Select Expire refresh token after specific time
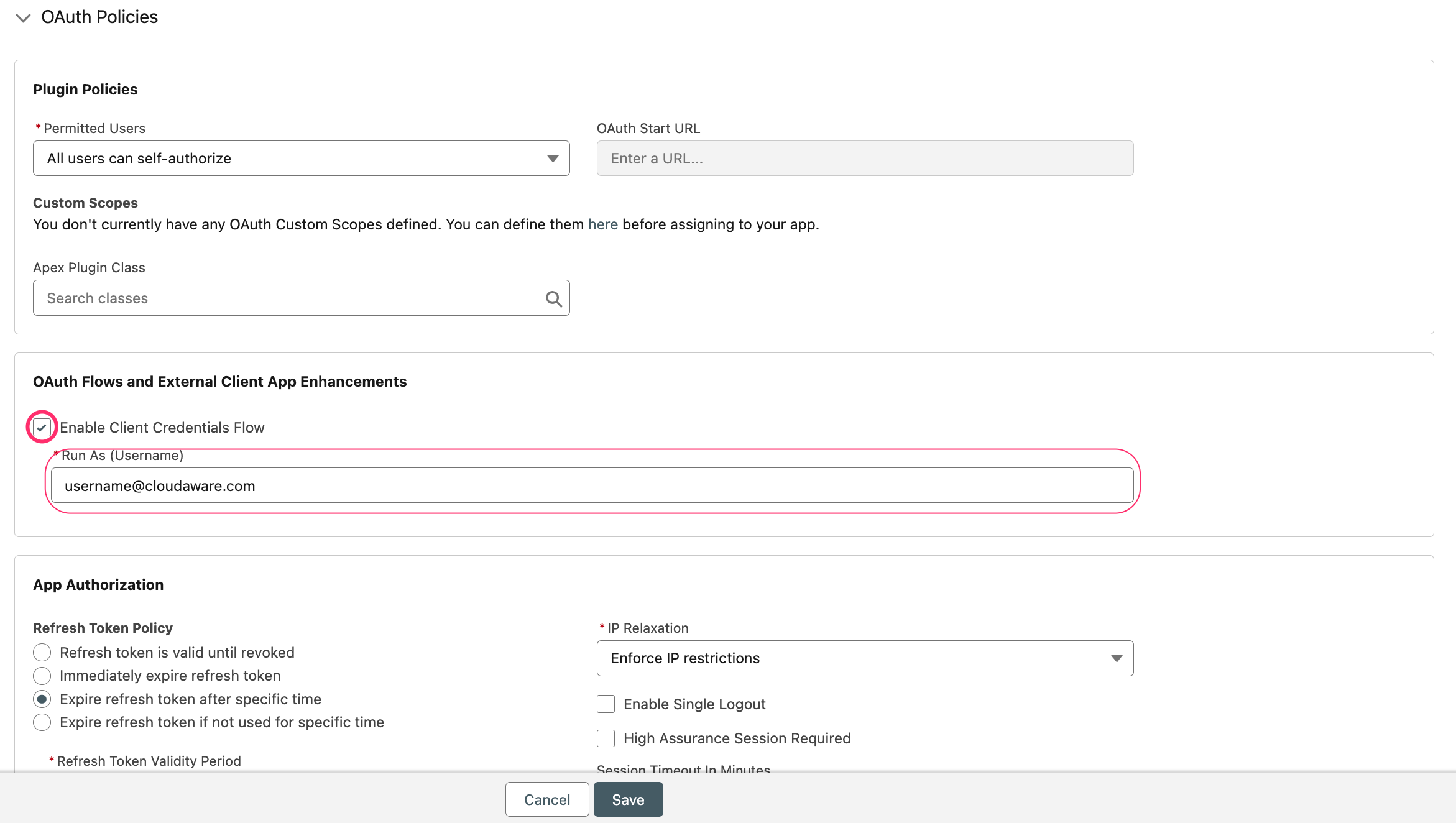The width and height of the screenshot is (1456, 823). click(42, 699)
